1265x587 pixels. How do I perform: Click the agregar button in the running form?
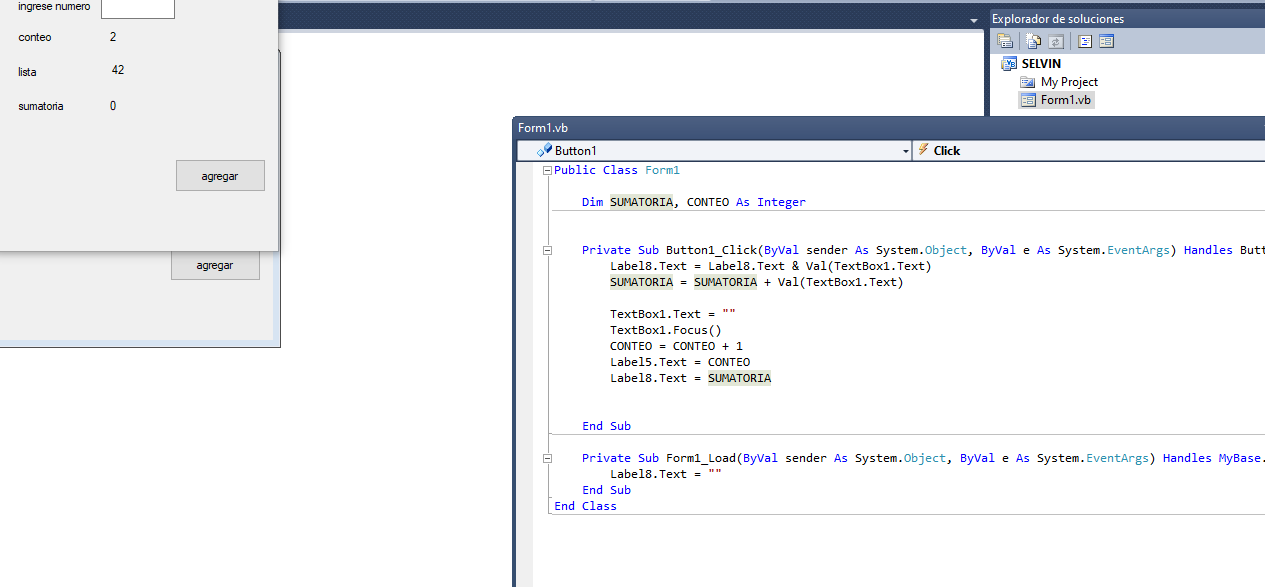(x=220, y=176)
